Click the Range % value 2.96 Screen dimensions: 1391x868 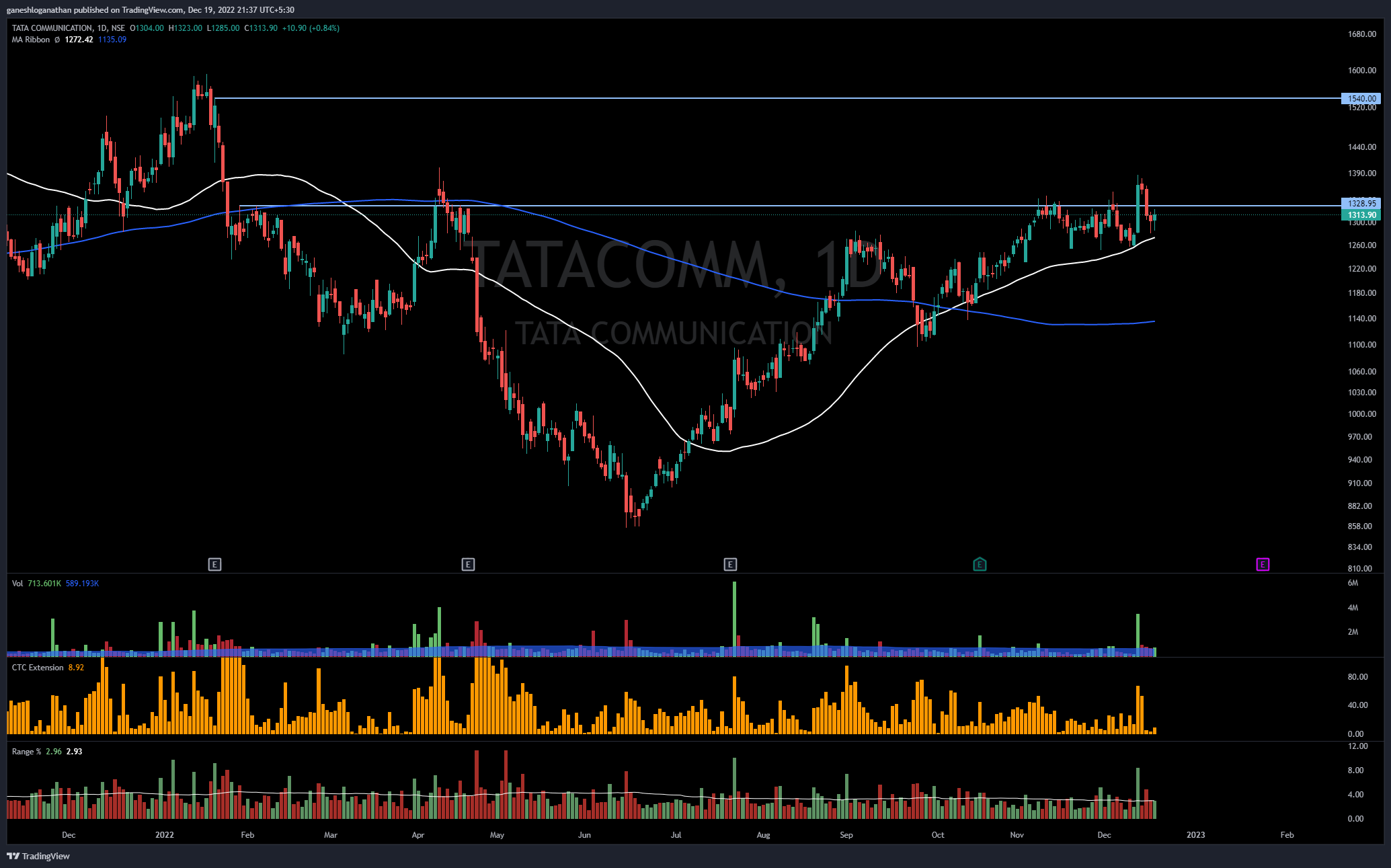tap(54, 752)
